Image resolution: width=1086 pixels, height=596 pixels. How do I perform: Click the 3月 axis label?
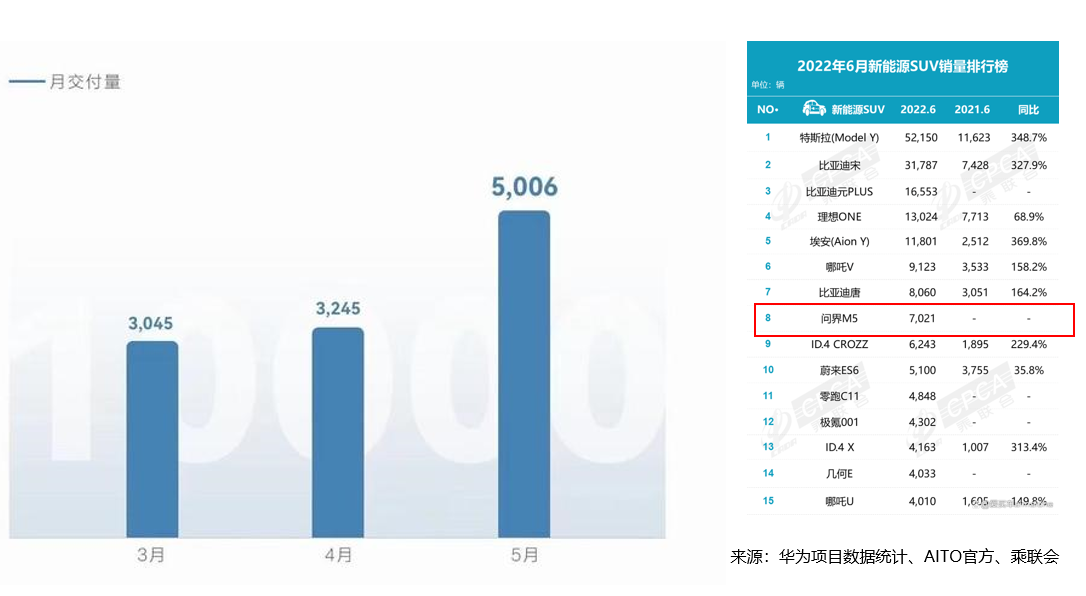click(151, 555)
